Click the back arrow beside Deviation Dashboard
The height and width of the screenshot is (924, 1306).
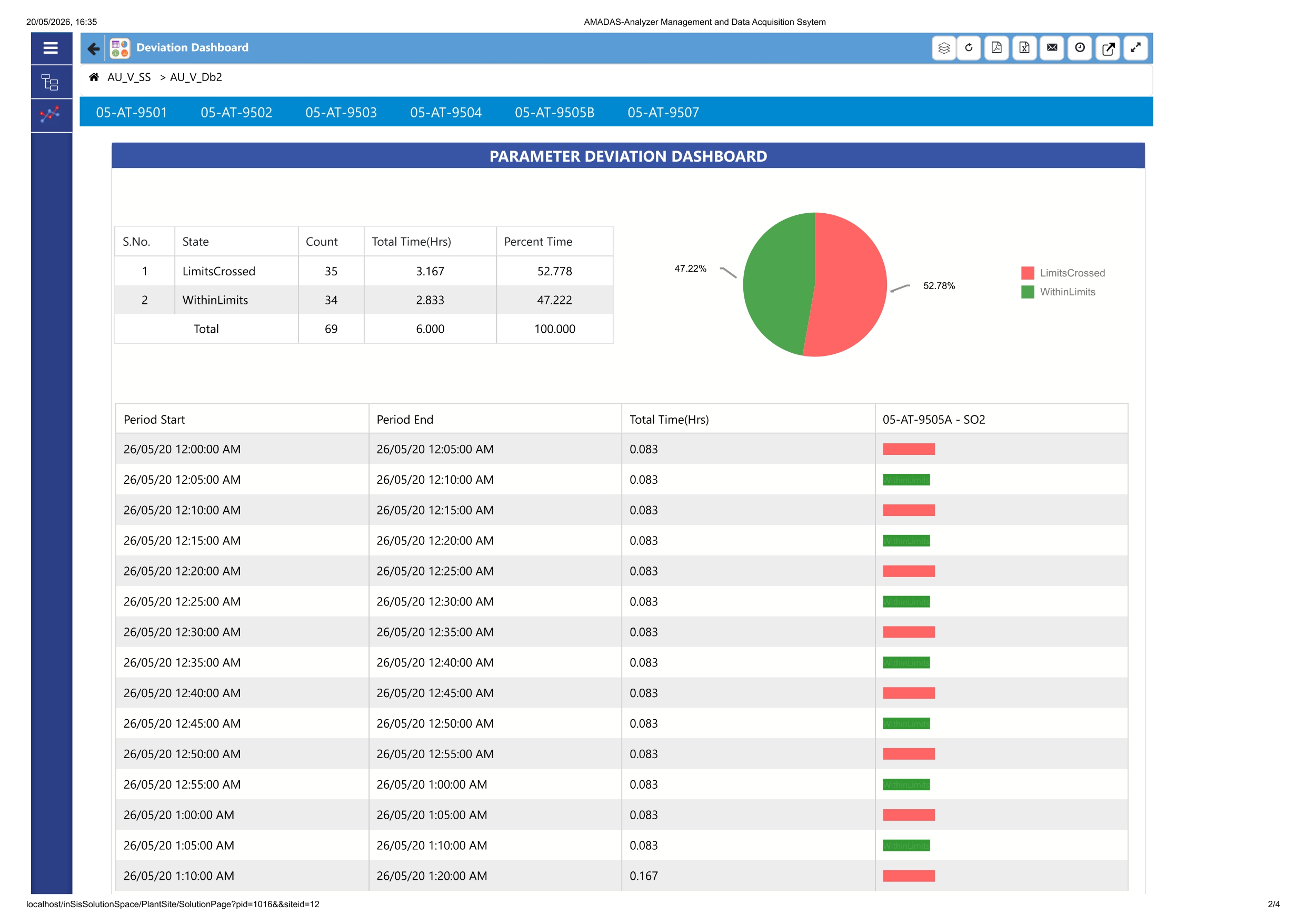click(93, 48)
